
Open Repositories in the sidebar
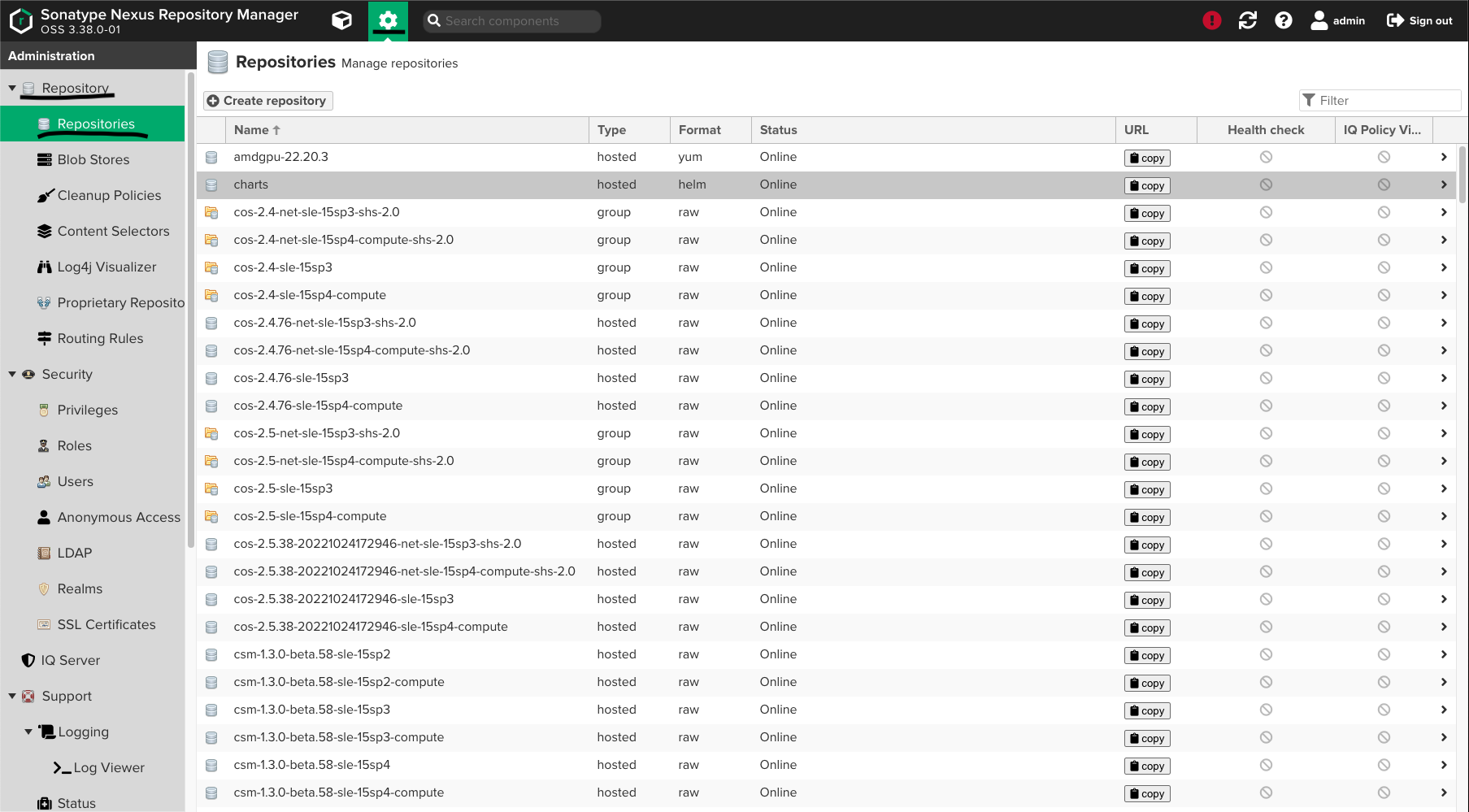point(93,124)
